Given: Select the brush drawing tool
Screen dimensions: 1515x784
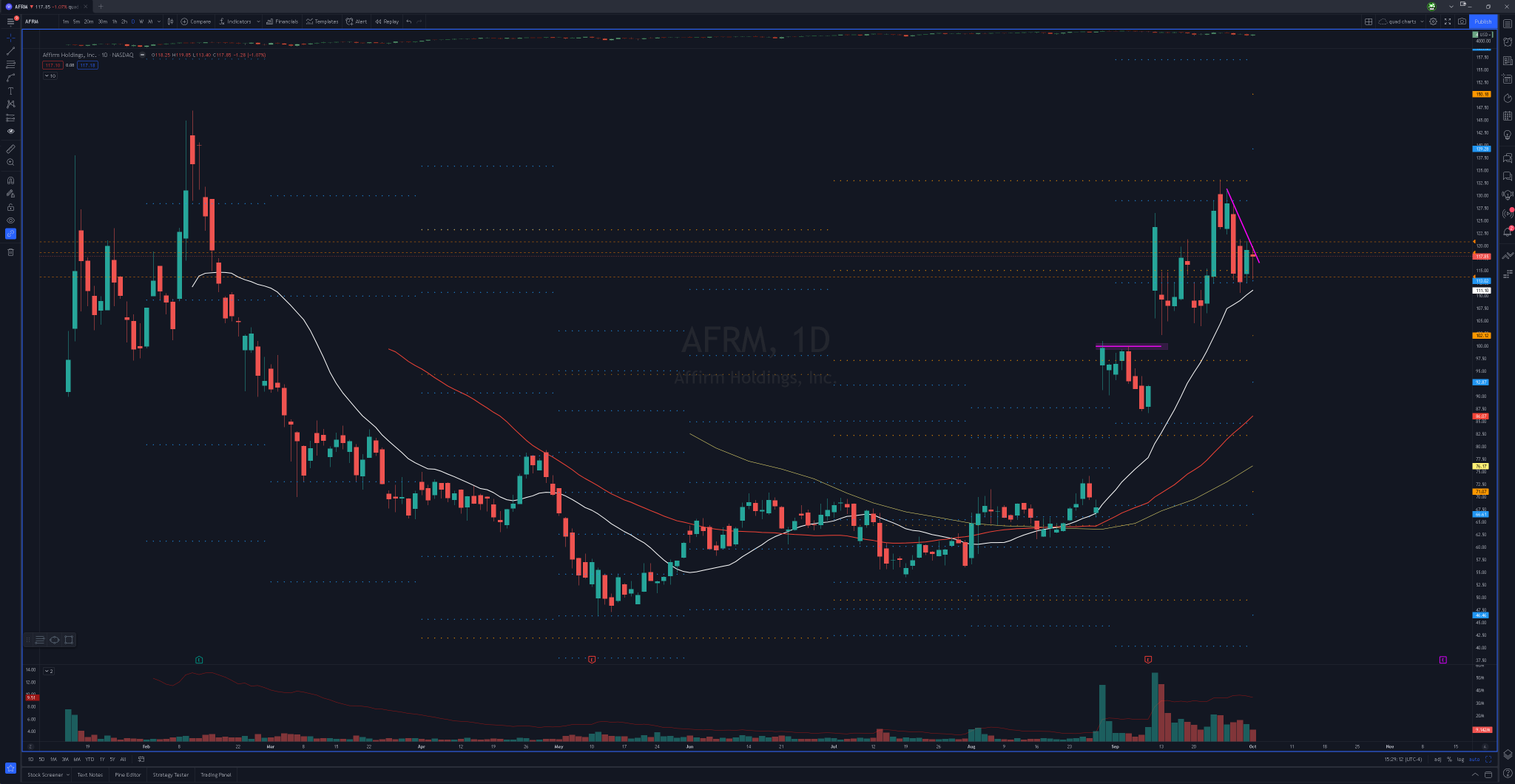Looking at the screenshot, I should tap(10, 78).
